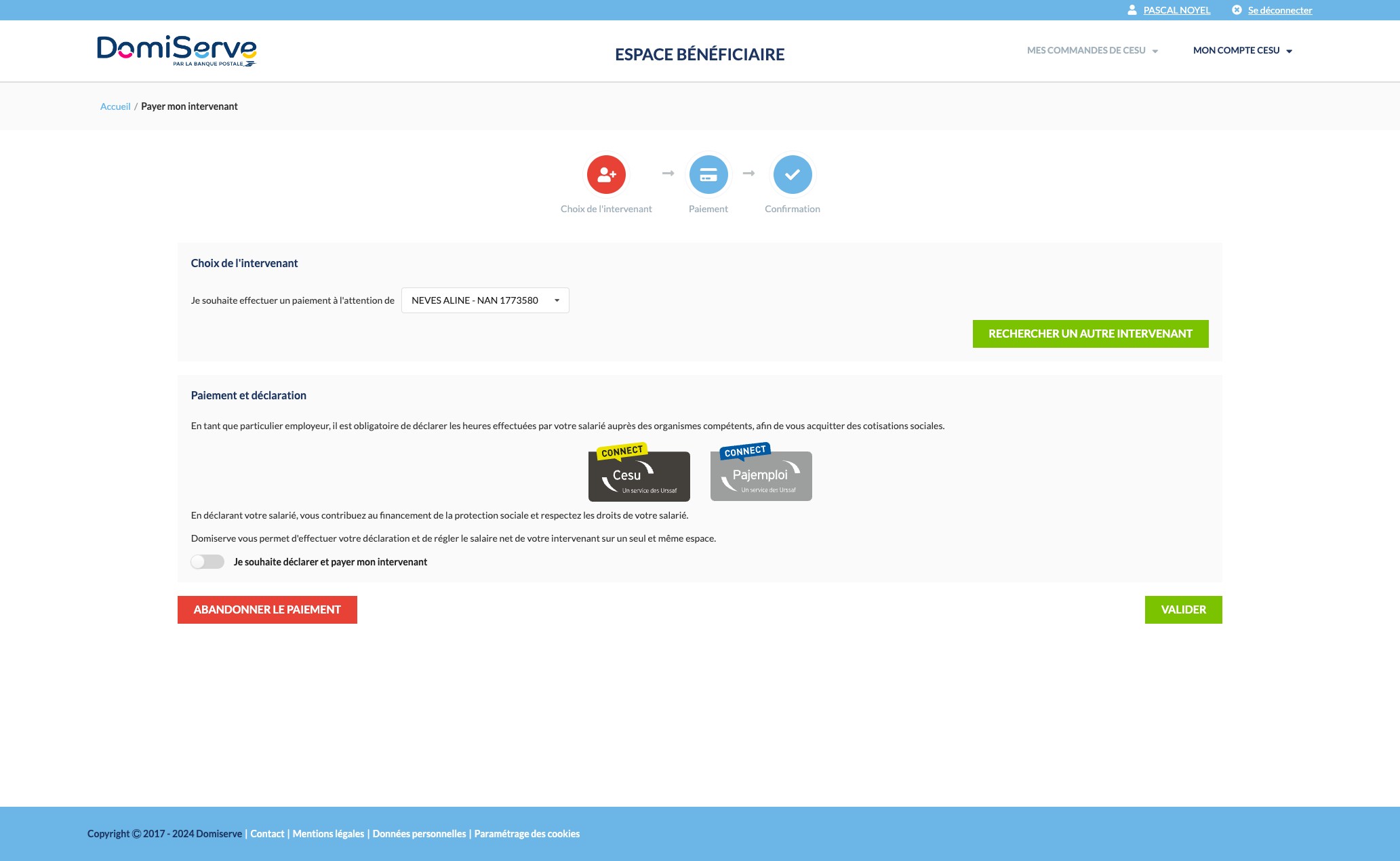Image resolution: width=1400 pixels, height=861 pixels.
Task: Select the red Choix de l'intervenant step icon
Action: pos(606,174)
